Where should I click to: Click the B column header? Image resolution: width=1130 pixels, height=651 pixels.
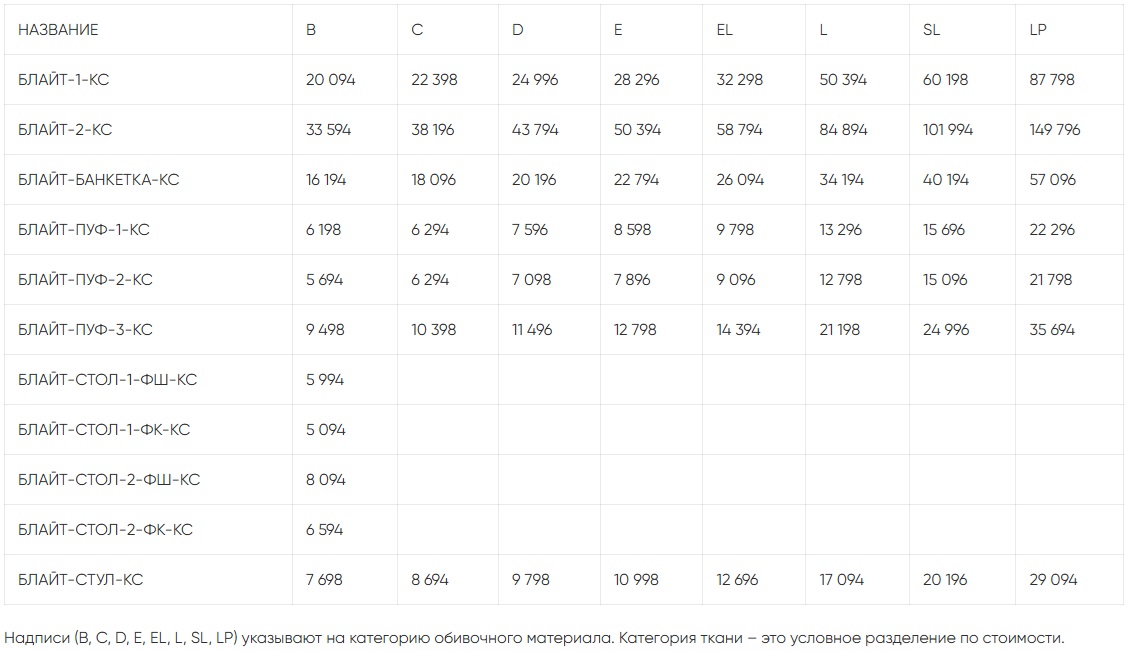311,30
